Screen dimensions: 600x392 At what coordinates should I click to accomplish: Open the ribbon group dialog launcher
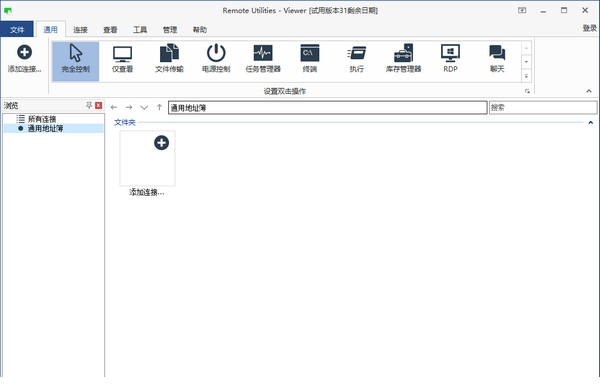point(527,91)
